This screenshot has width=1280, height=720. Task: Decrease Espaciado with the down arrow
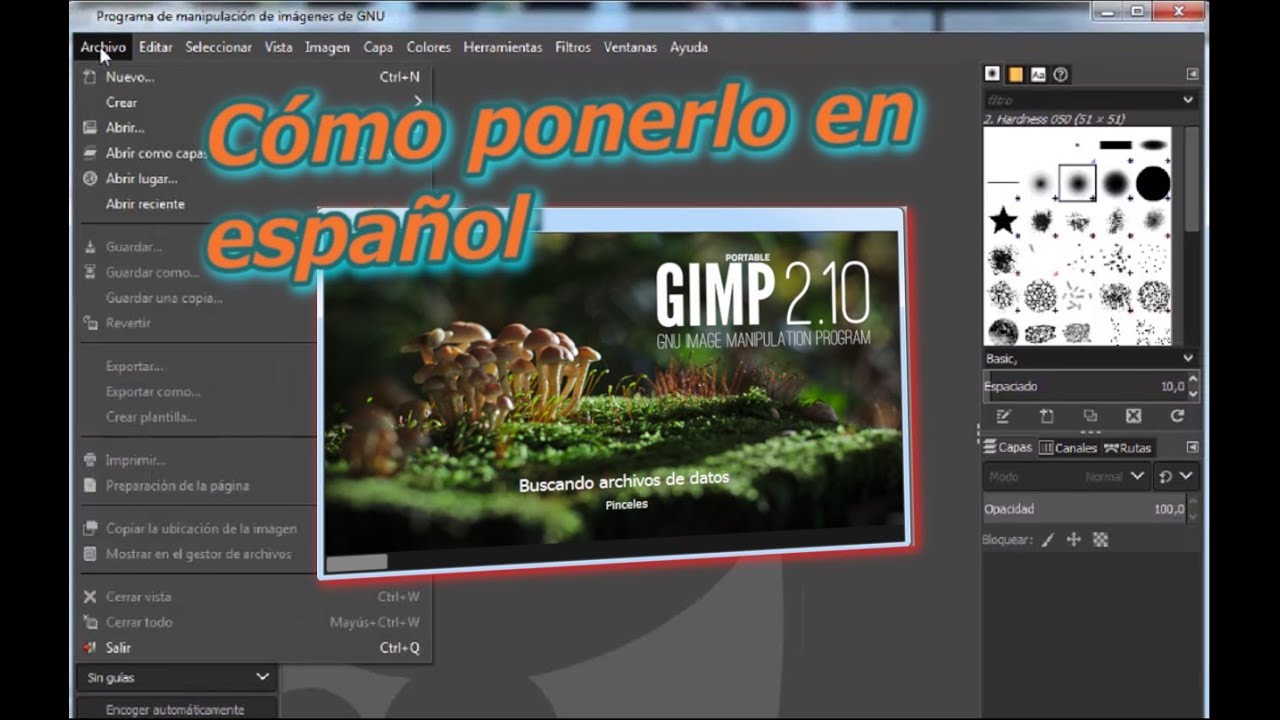point(1193,393)
